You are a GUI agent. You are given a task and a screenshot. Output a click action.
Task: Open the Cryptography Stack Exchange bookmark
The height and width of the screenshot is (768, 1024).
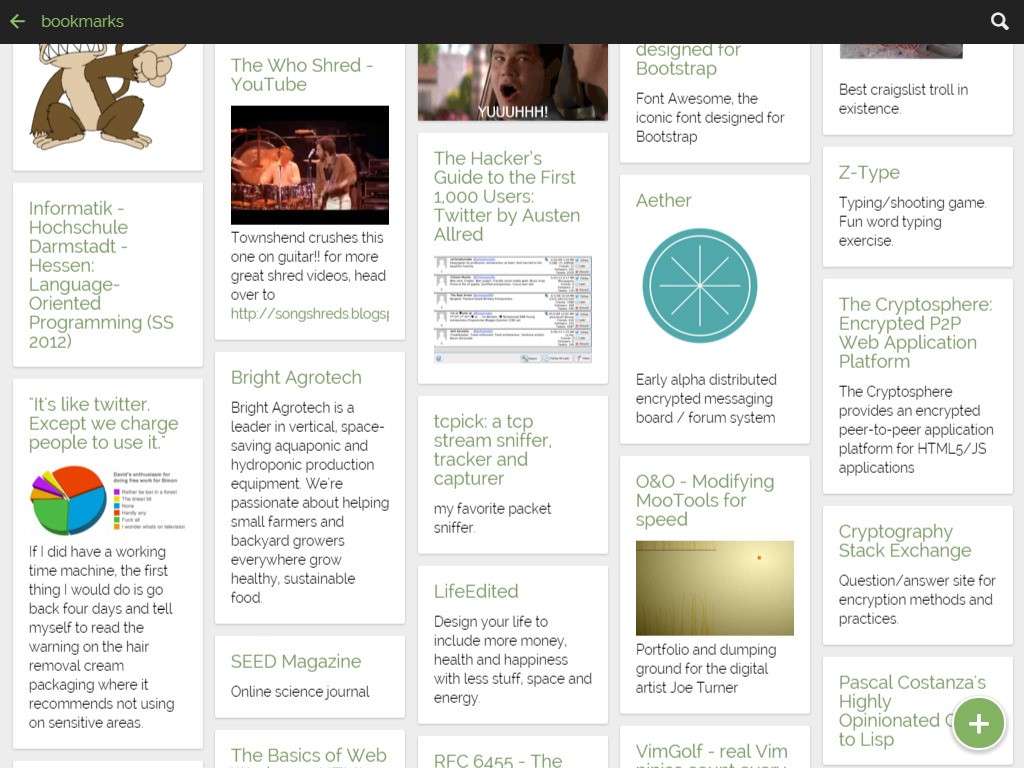(905, 541)
